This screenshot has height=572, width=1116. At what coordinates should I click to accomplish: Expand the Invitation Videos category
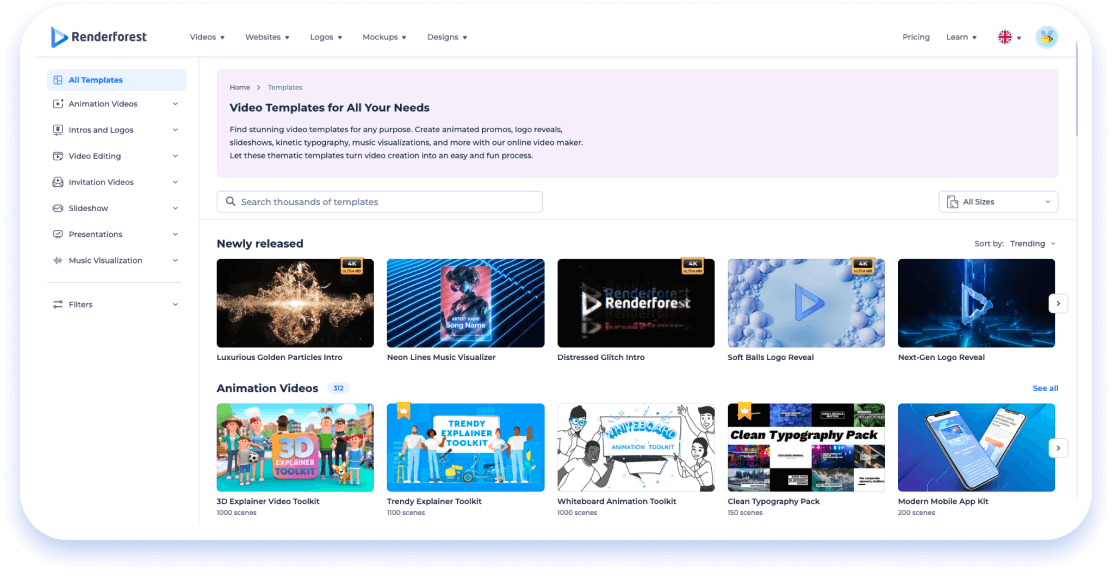coord(175,182)
